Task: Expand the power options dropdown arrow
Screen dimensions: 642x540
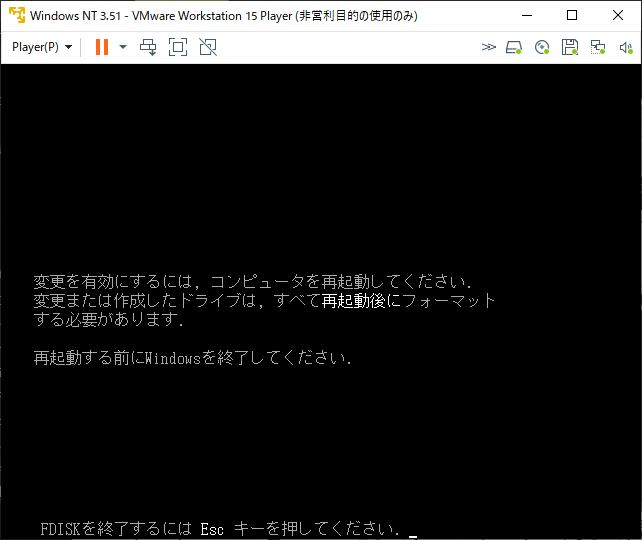Action: [x=123, y=47]
